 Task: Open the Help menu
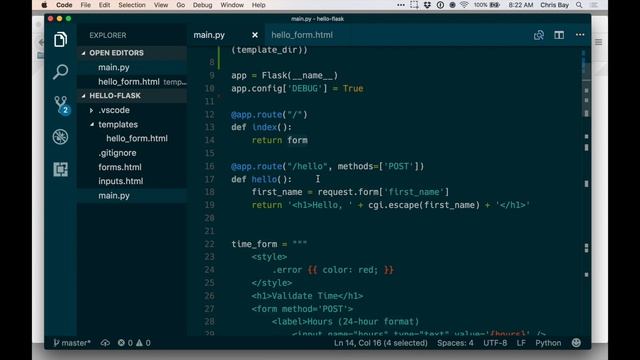click(x=258, y=5)
